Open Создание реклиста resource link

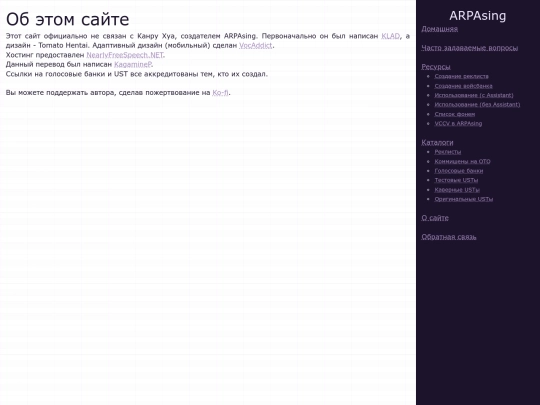[461, 76]
